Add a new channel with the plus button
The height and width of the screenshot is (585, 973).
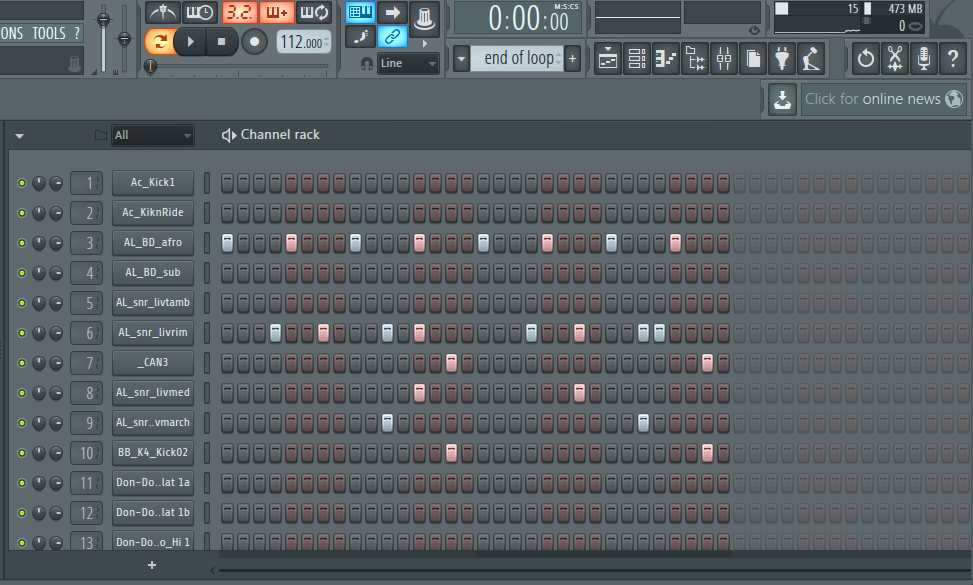click(151, 565)
